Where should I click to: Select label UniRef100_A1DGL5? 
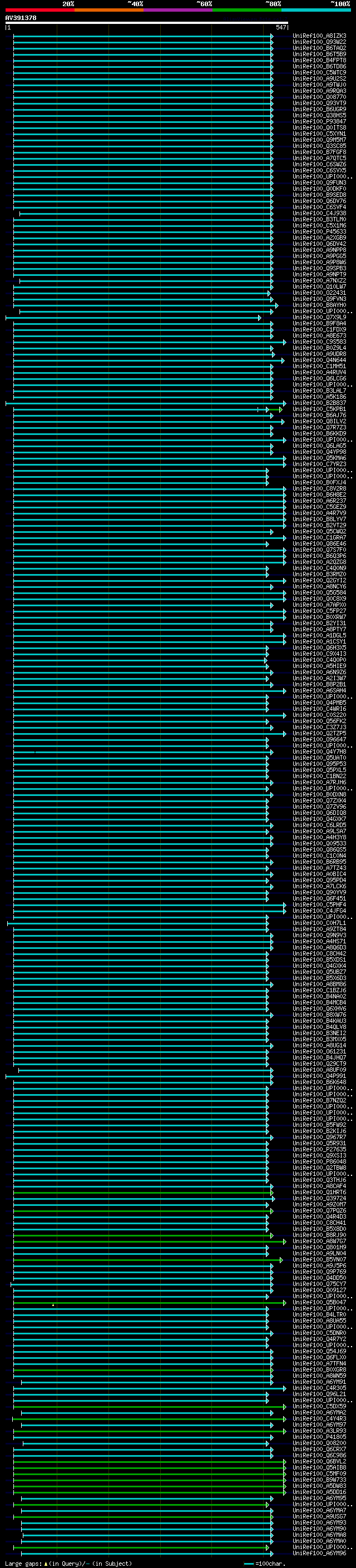(x=319, y=635)
